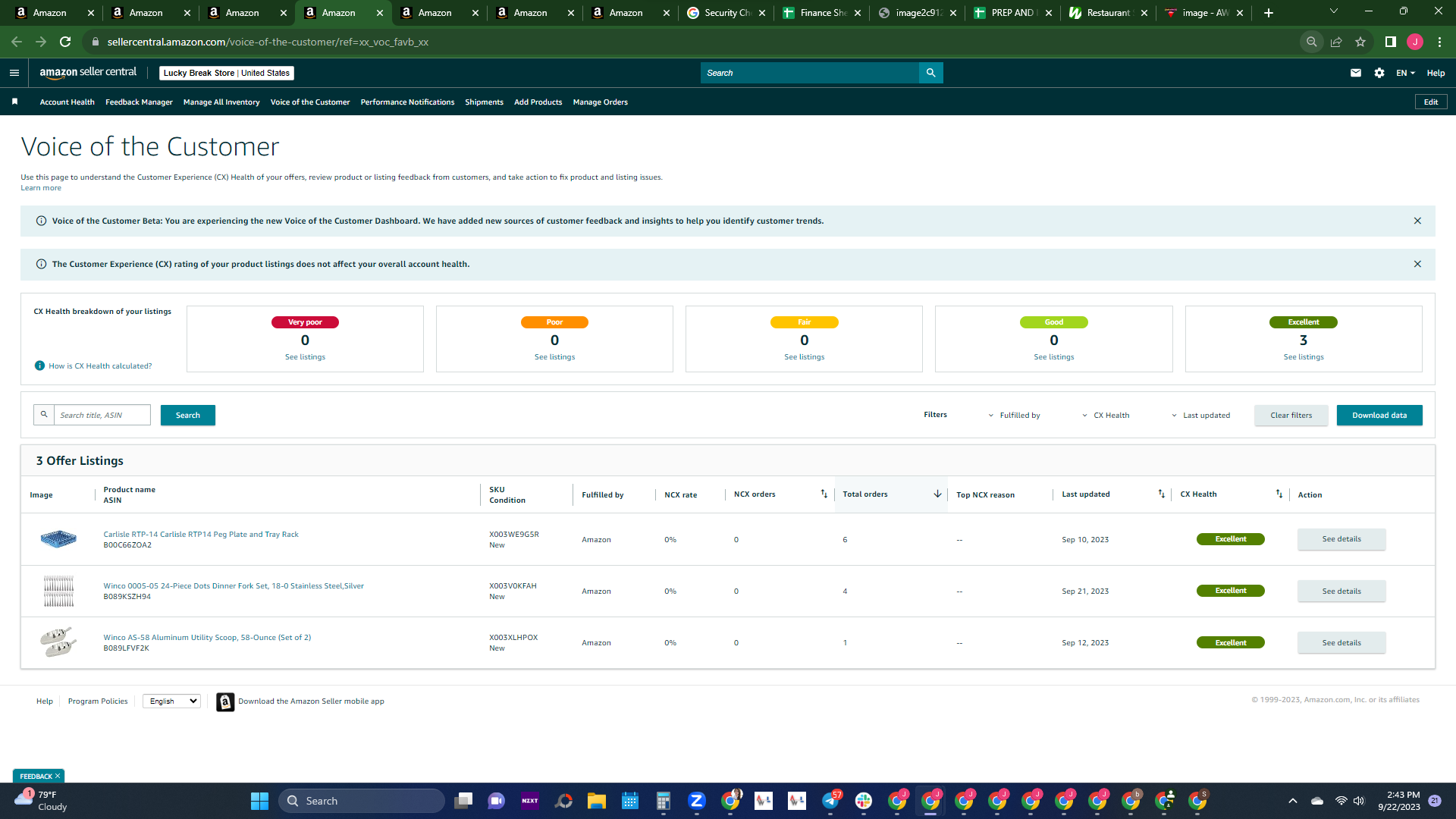Click Clear filters button
The image size is (1456, 819).
click(x=1291, y=415)
